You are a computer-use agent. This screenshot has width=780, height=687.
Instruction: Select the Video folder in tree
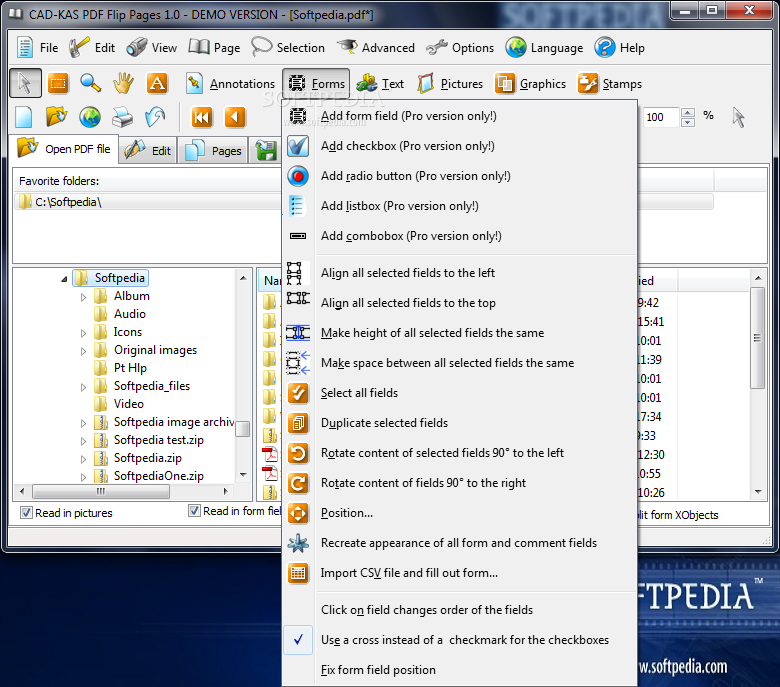pos(129,404)
